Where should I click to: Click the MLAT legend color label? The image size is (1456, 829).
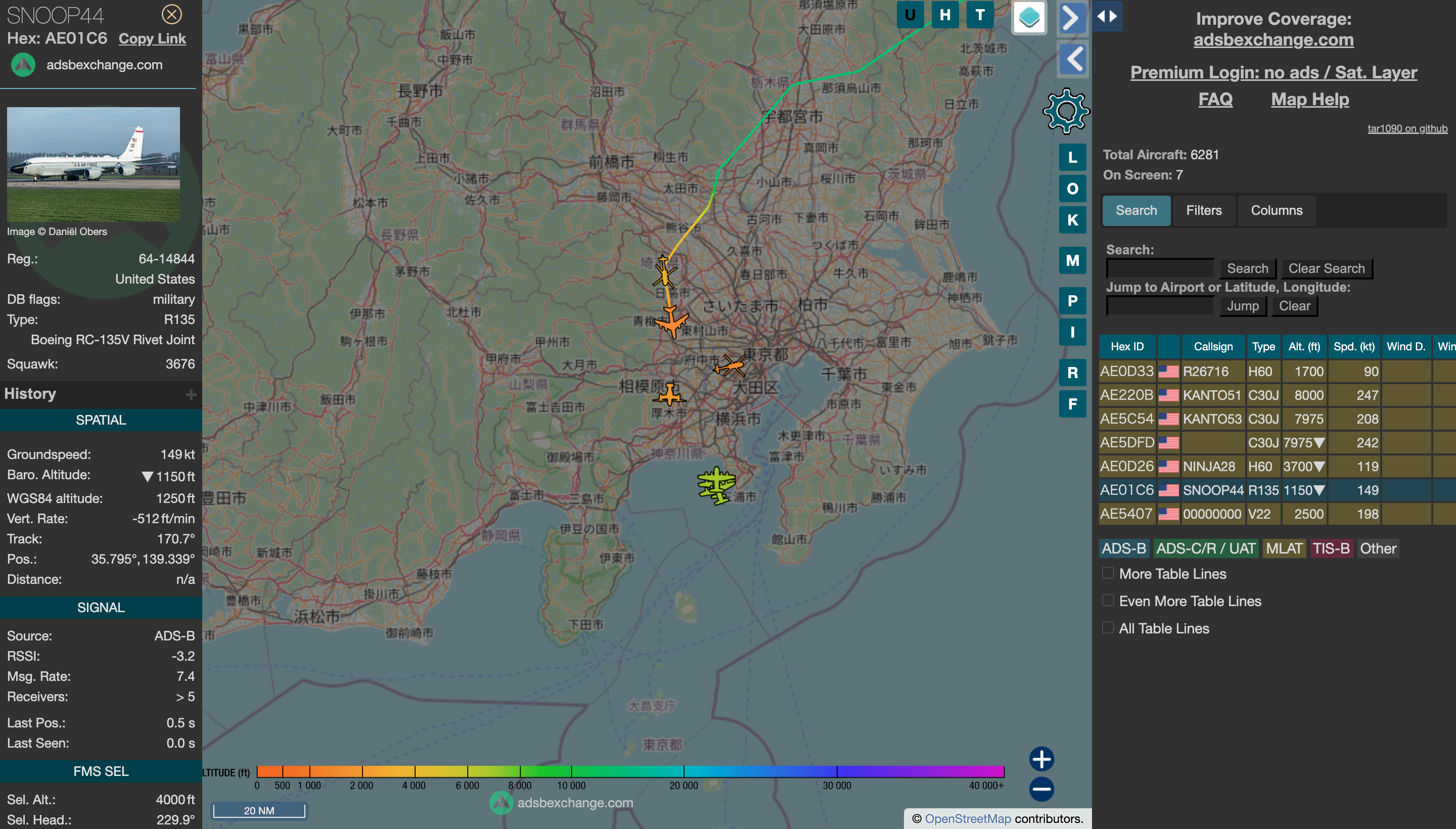coord(1284,548)
